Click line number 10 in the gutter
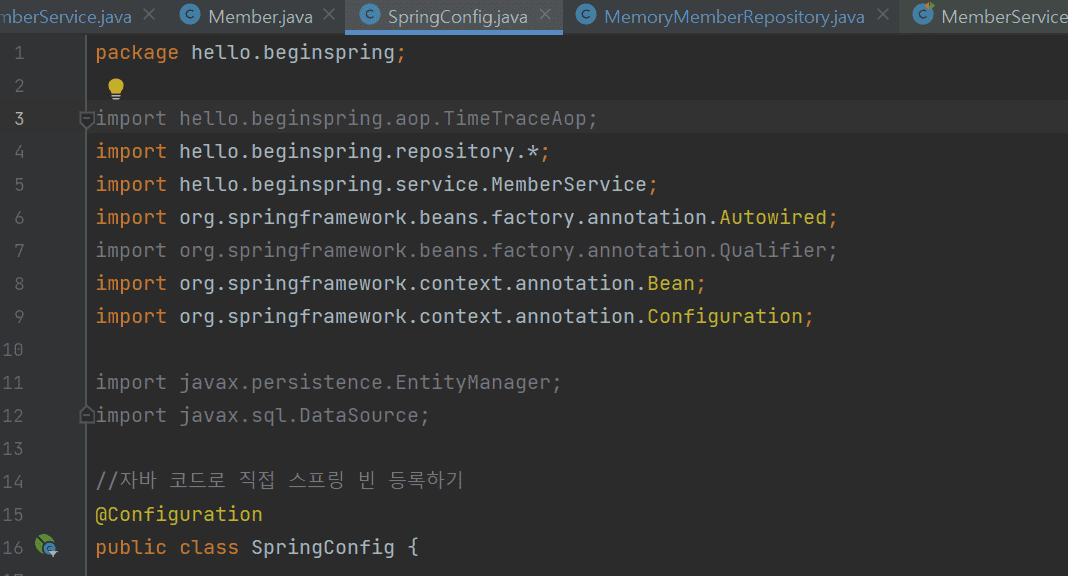1068x576 pixels. pyautogui.click(x=13, y=349)
